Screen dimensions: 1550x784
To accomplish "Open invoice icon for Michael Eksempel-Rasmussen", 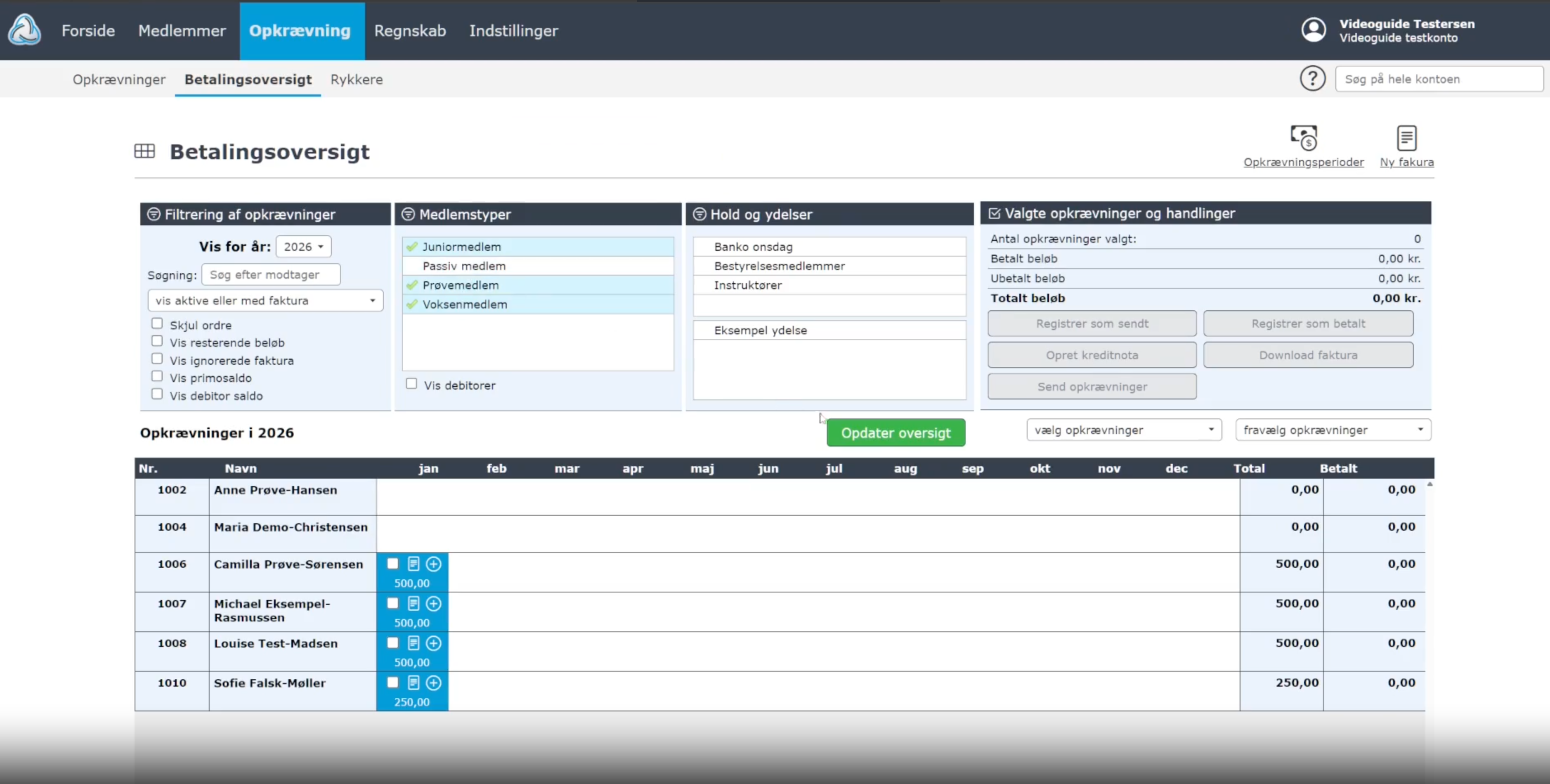I will click(x=413, y=604).
